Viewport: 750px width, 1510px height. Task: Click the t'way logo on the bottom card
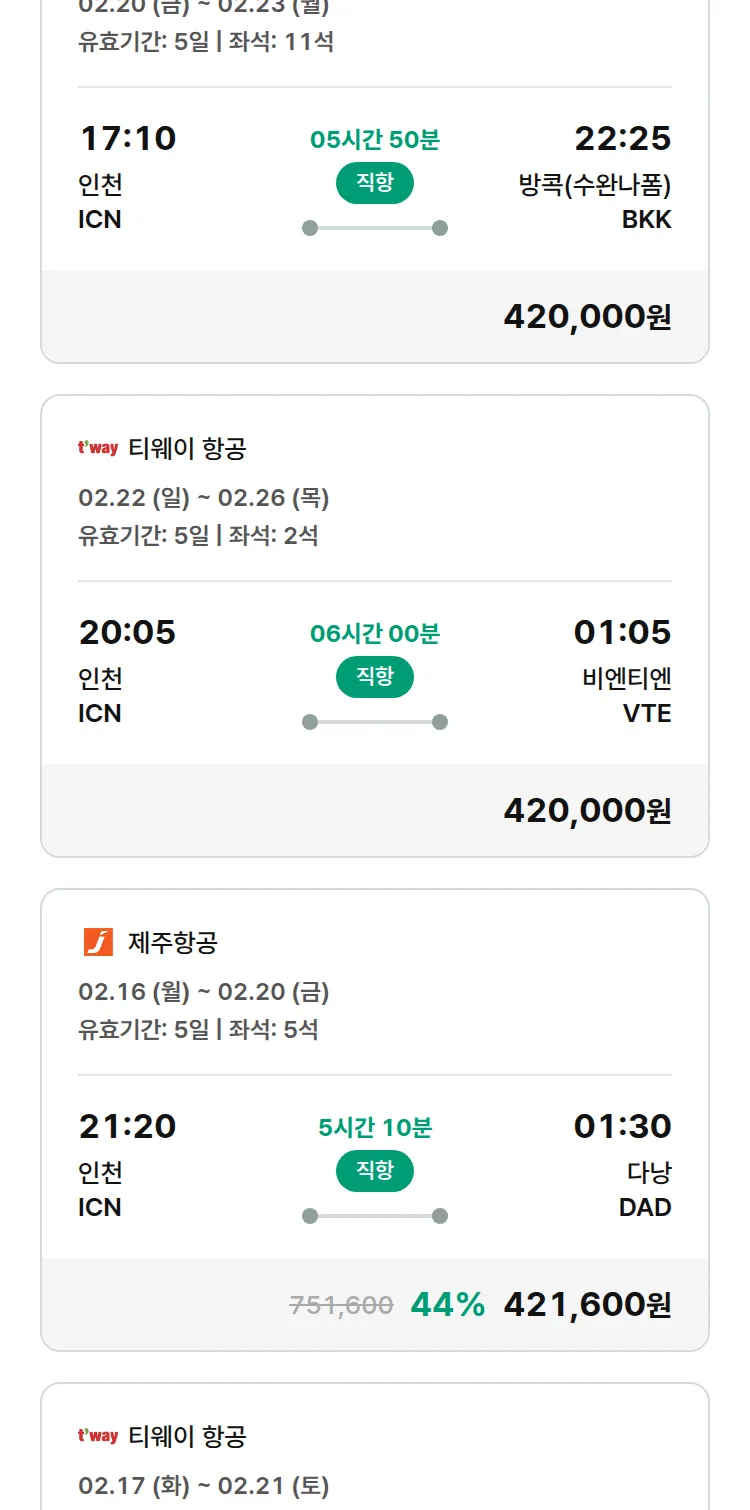click(98, 1436)
